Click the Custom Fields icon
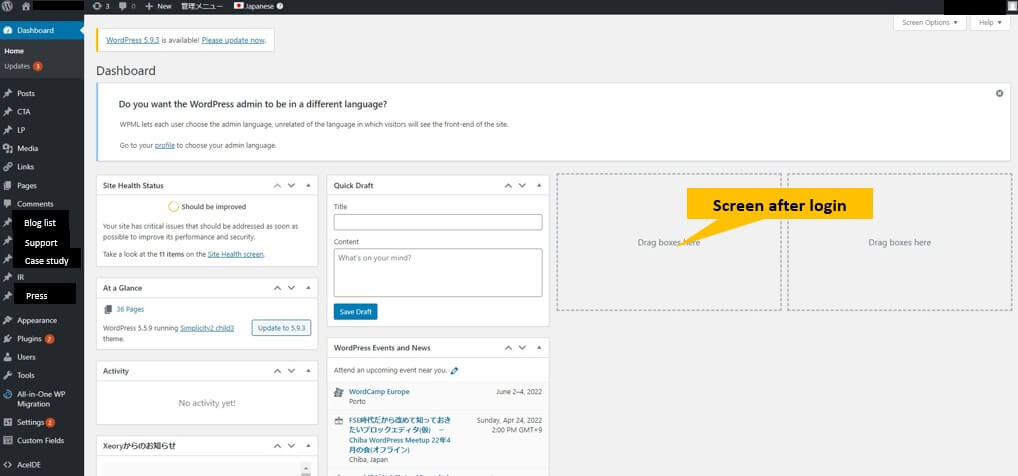Viewport: 1018px width, 476px height. pyautogui.click(x=8, y=440)
